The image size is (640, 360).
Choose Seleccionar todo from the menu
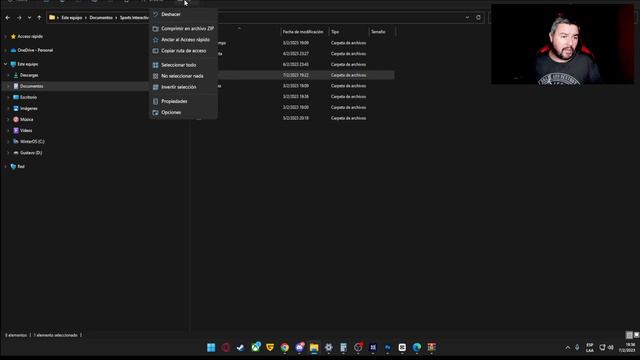click(x=183, y=65)
